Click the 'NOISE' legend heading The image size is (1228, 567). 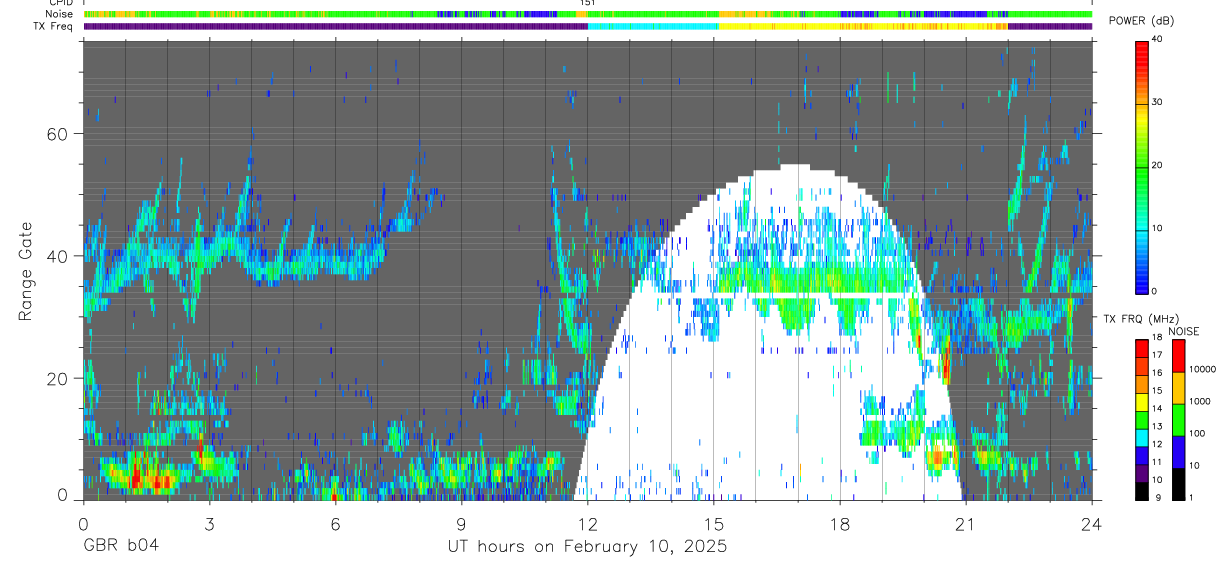[1183, 331]
